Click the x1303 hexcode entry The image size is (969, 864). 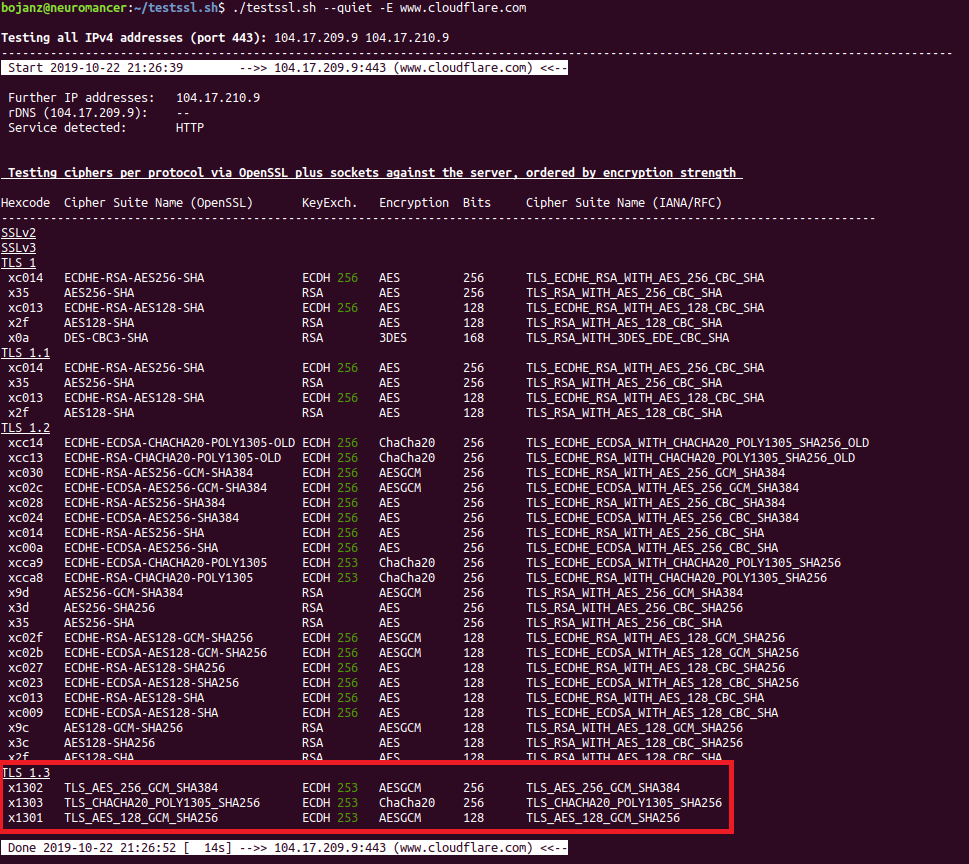[25, 803]
